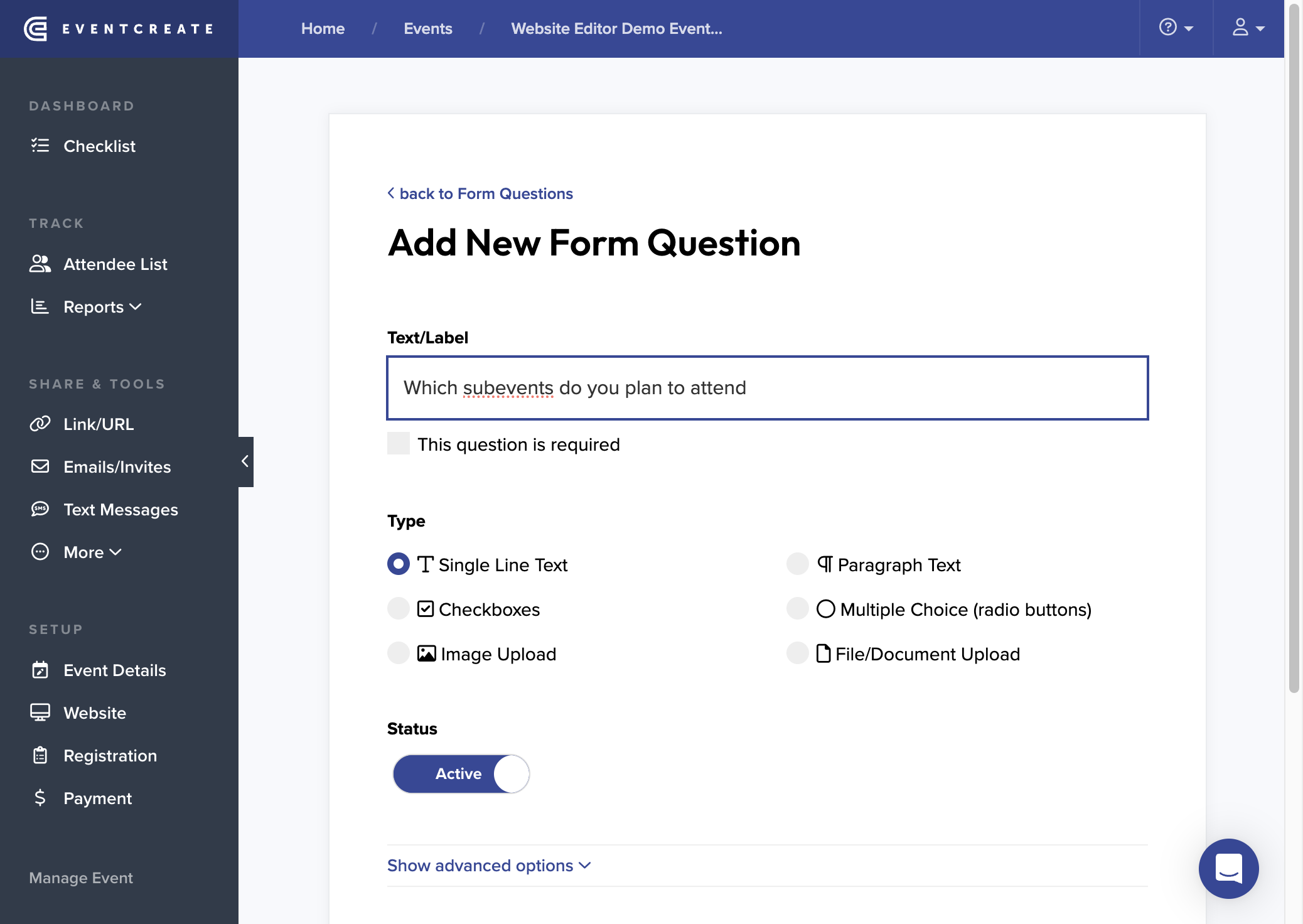Open Website sidebar label

tap(95, 712)
